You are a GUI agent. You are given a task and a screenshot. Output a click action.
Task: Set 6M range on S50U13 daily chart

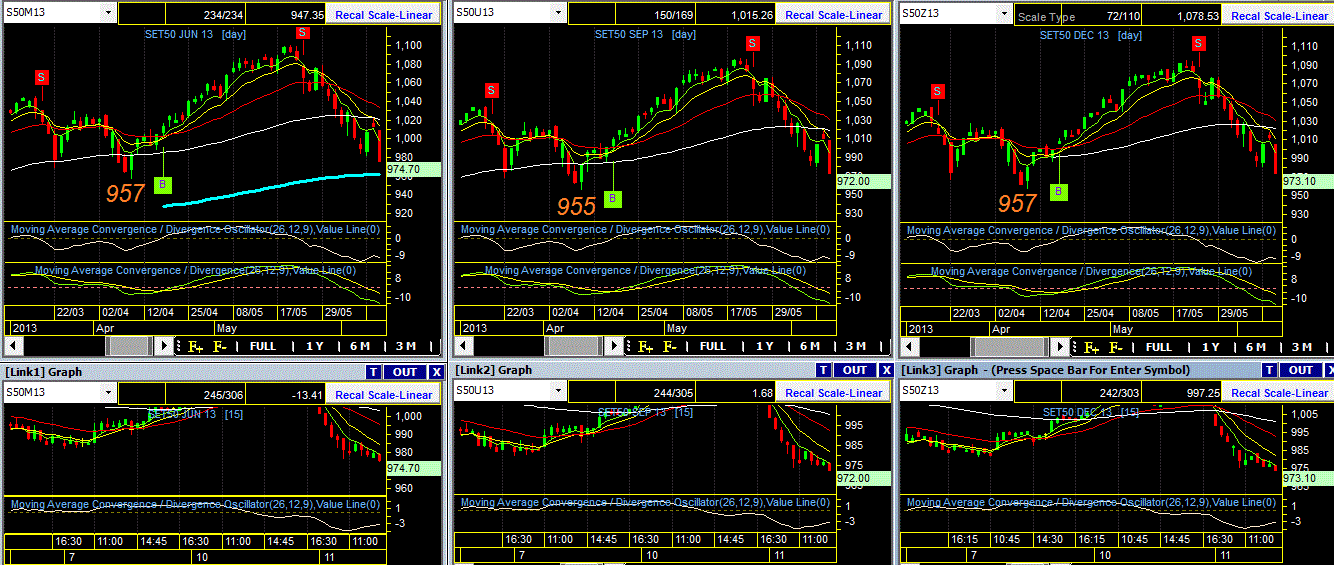(810, 346)
